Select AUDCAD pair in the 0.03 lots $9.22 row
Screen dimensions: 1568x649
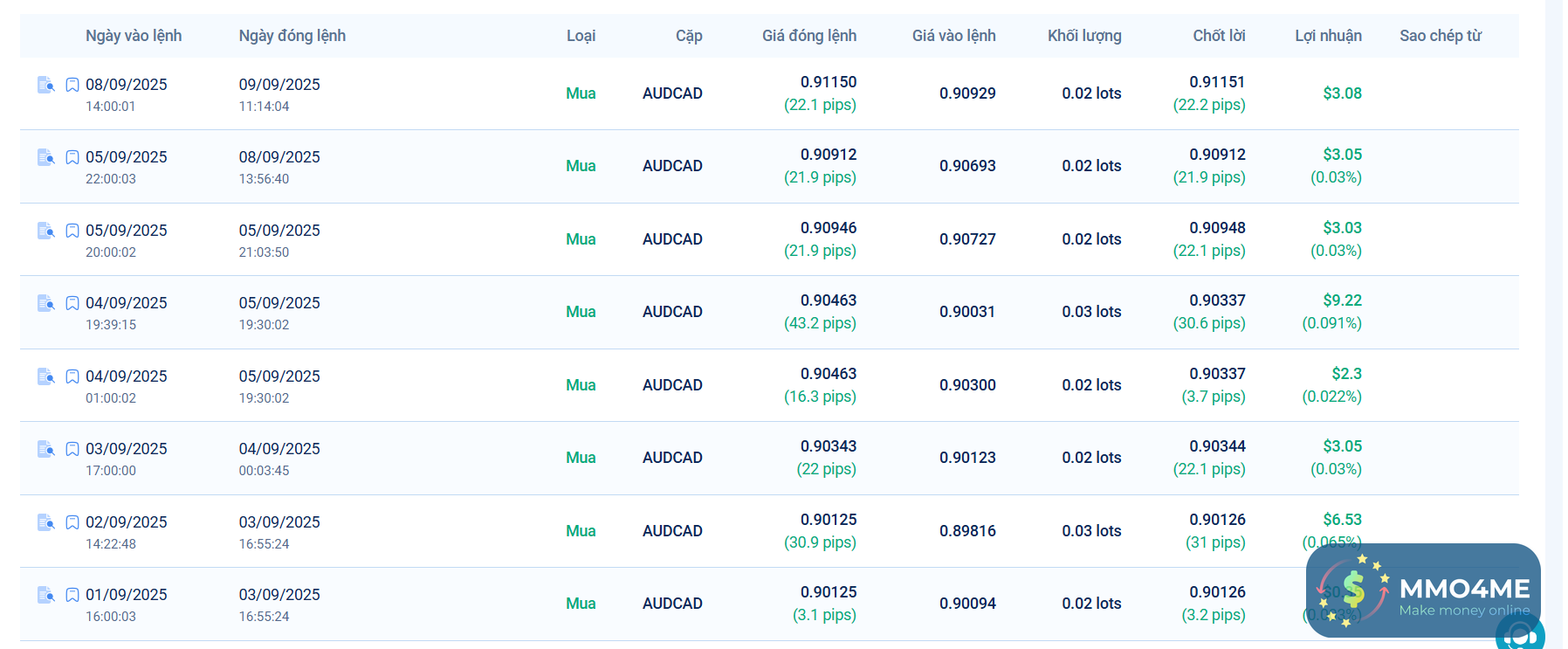[672, 312]
